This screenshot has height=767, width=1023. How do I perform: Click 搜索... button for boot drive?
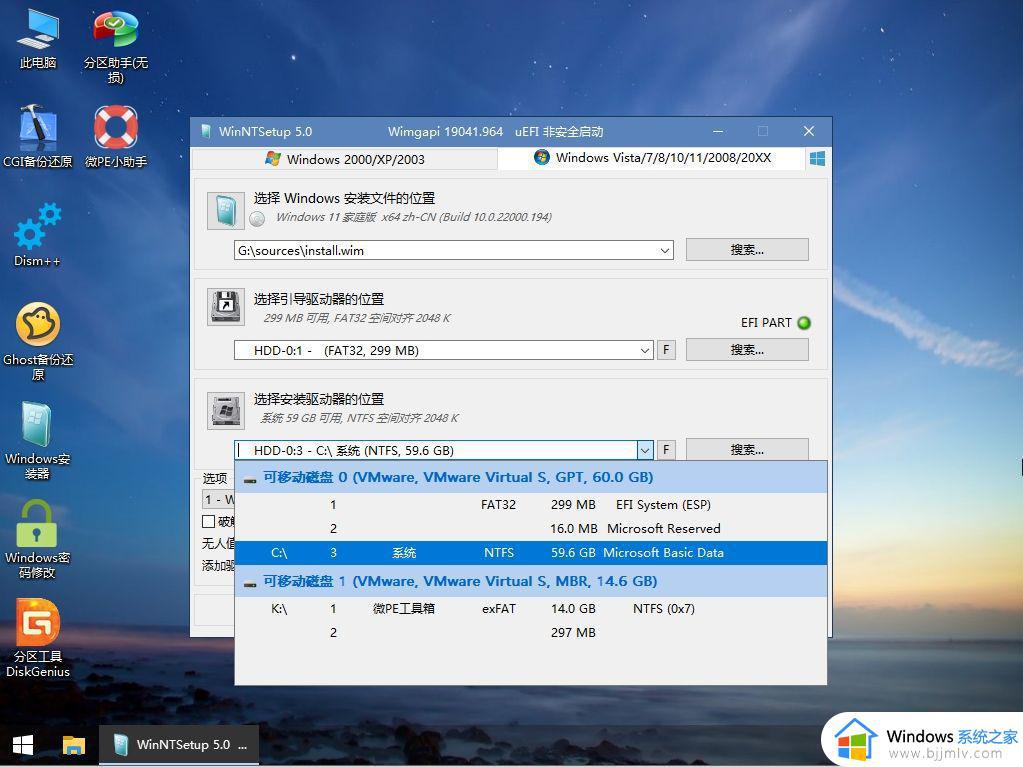coord(747,350)
